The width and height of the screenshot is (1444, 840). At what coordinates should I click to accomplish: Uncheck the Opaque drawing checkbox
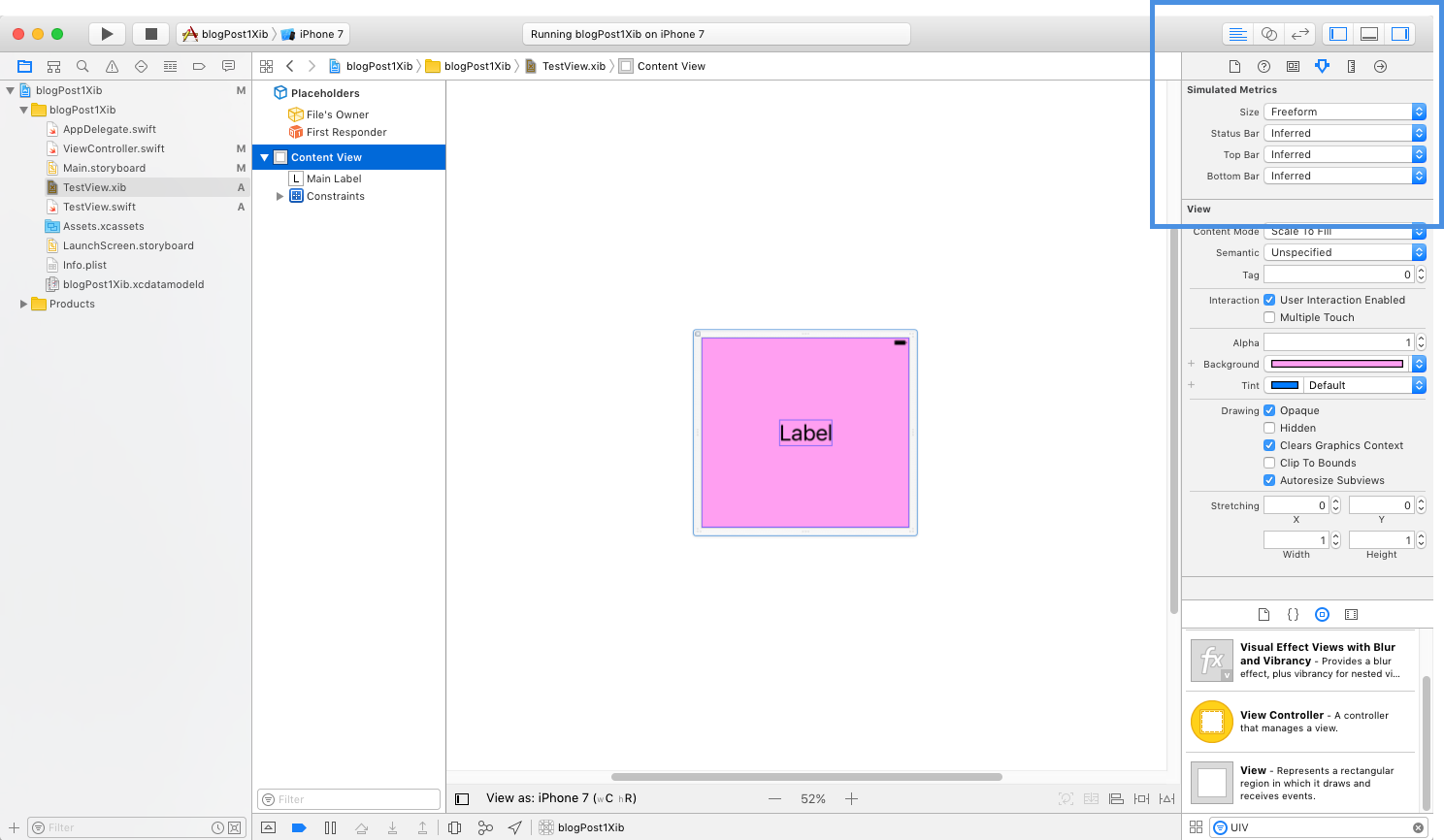(x=1269, y=410)
